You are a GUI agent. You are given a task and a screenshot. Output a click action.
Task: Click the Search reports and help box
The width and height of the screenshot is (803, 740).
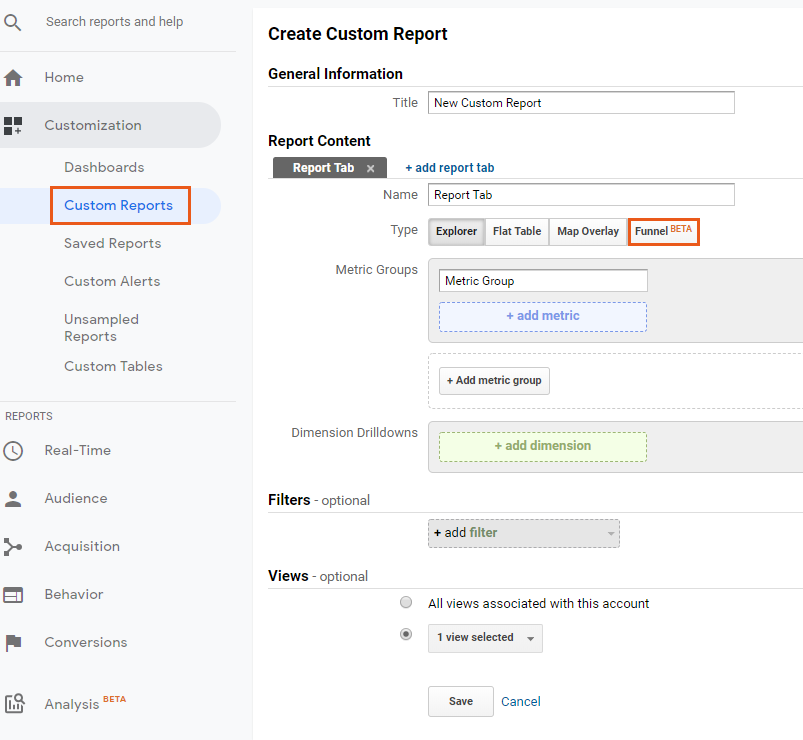115,22
